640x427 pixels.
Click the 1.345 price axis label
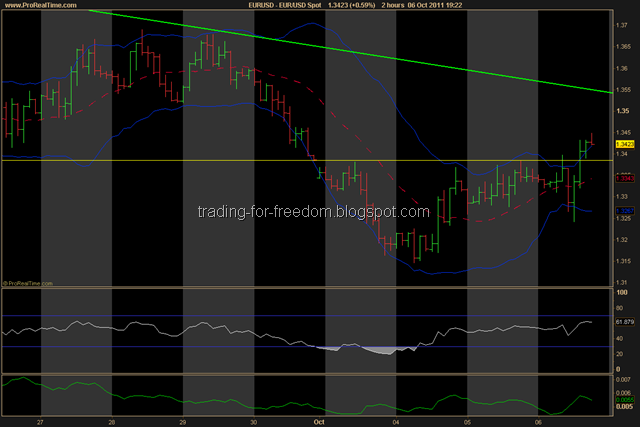[x=623, y=132]
